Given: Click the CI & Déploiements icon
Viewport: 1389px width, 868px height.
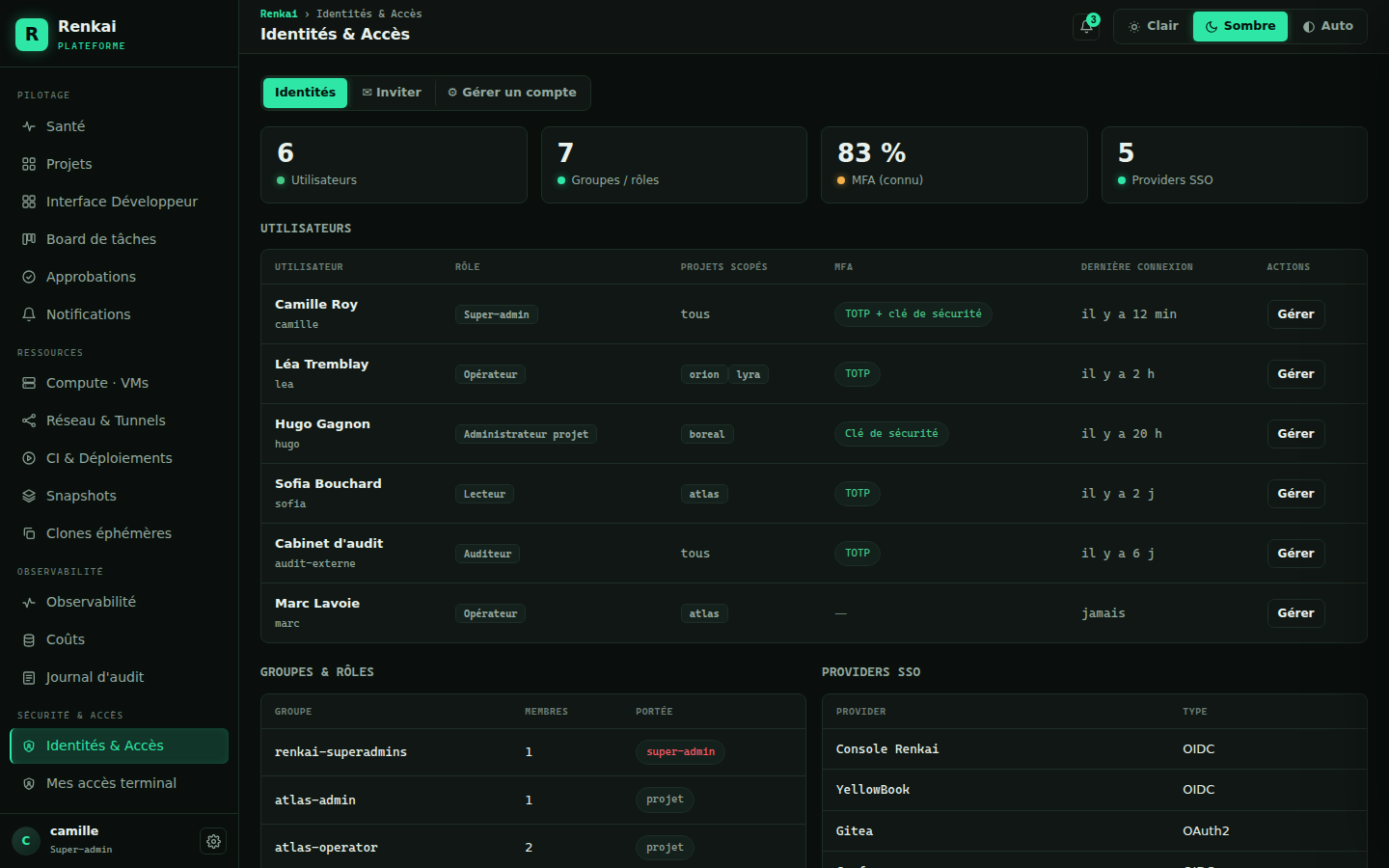Looking at the screenshot, I should [29, 458].
